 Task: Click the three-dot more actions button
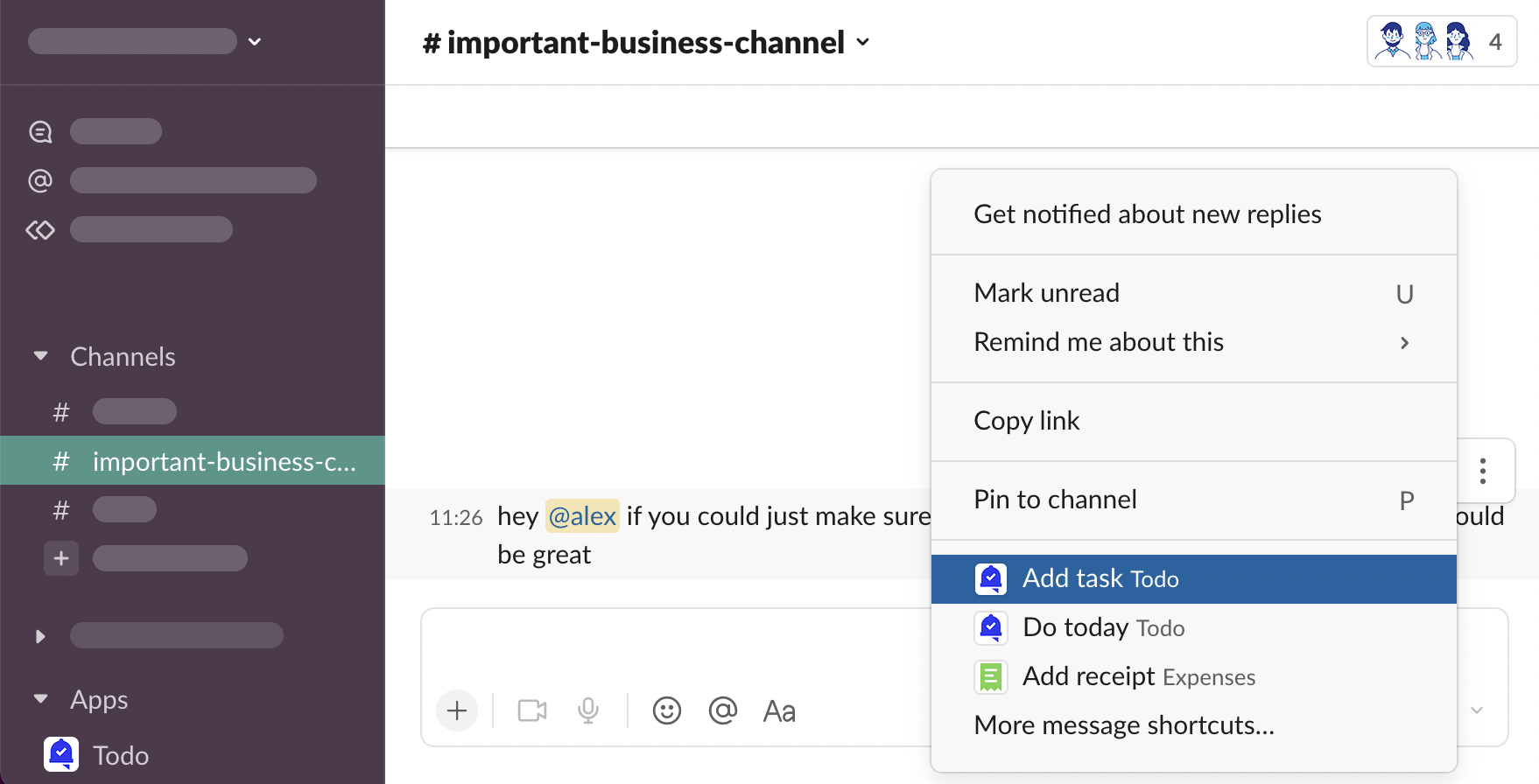click(1482, 471)
